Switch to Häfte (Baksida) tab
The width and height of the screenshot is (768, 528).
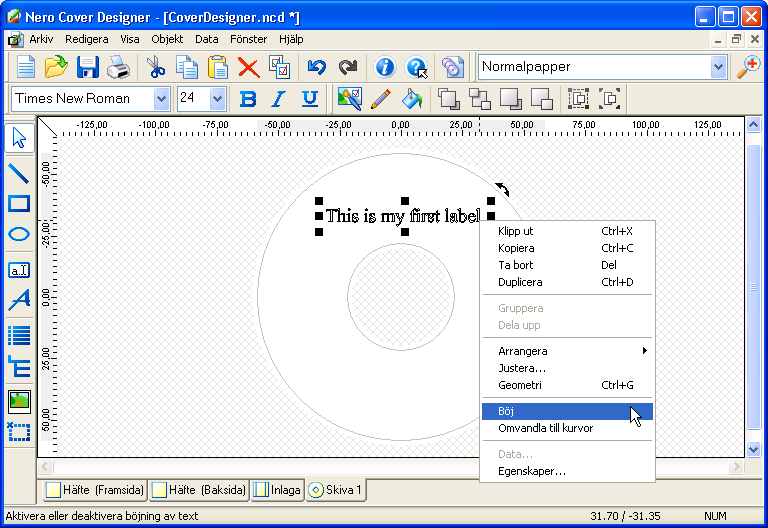pyautogui.click(x=199, y=490)
